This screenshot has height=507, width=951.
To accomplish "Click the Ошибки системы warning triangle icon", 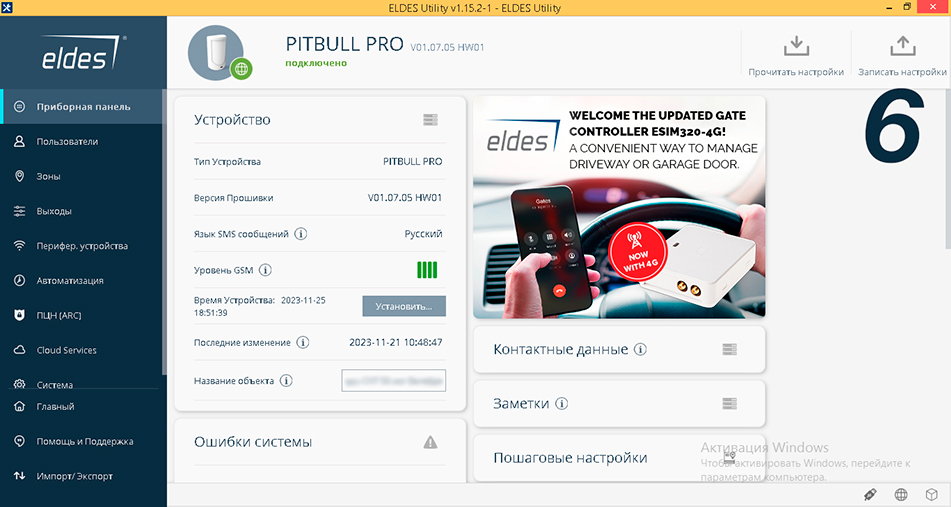I will (x=431, y=442).
